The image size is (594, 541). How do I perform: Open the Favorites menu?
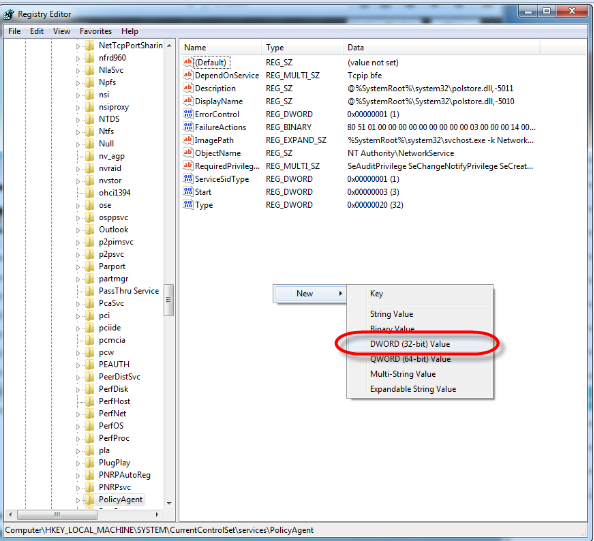(x=95, y=31)
